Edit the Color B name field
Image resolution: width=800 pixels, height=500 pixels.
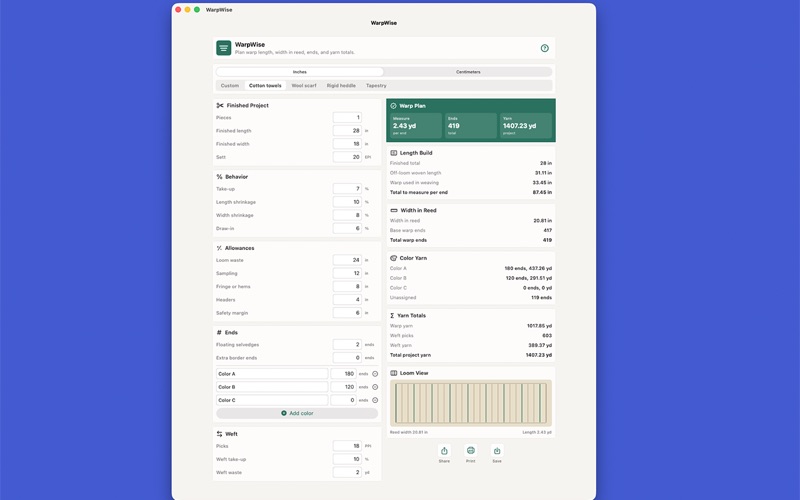[272, 387]
